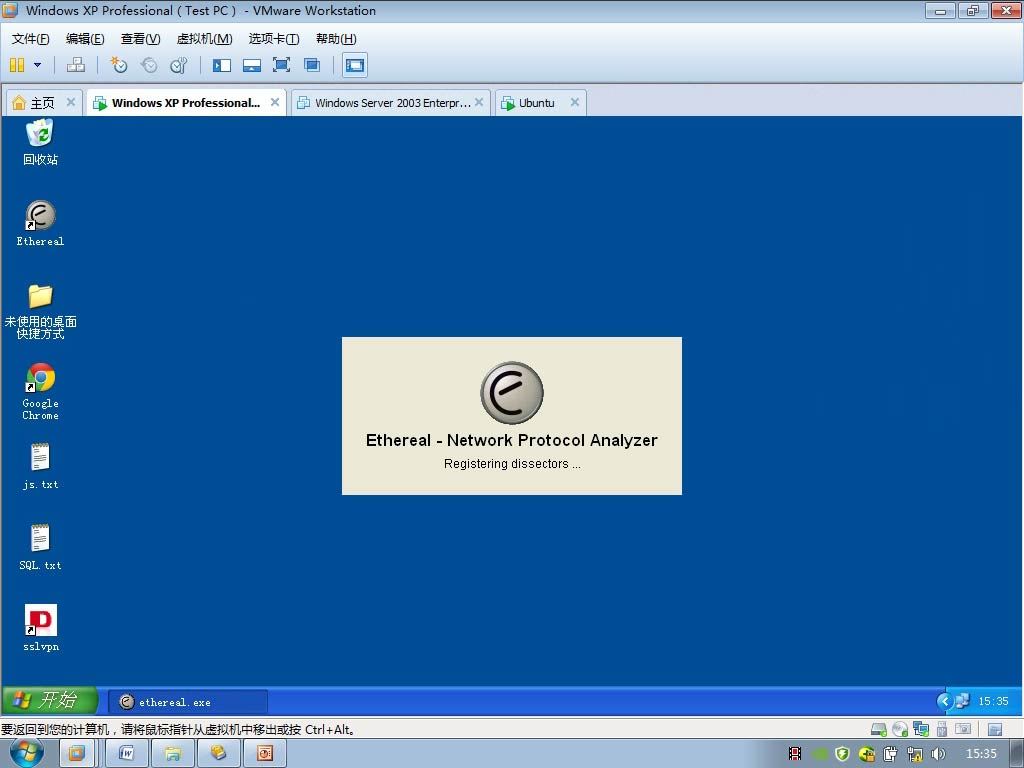Viewport: 1024px width, 768px height.
Task: Click the VMware status bar camera device icon
Action: (963, 729)
